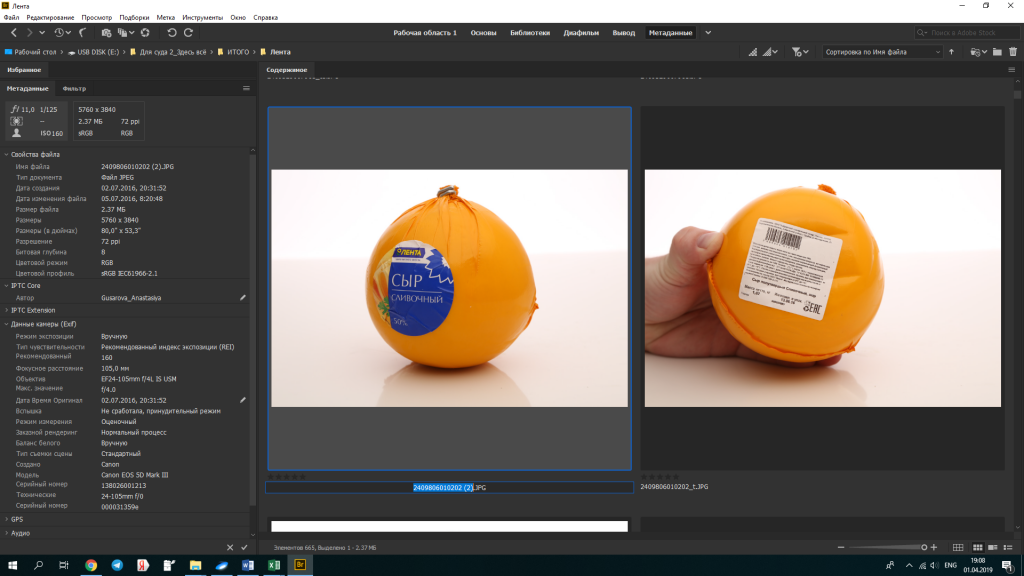
Task: Collapse the IPTC Core section
Action: click(26, 285)
